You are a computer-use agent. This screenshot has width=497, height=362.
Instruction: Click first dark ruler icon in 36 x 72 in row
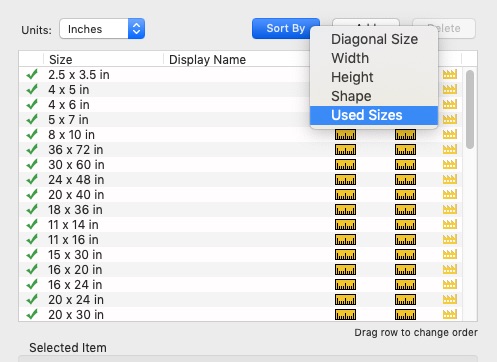[x=345, y=150]
